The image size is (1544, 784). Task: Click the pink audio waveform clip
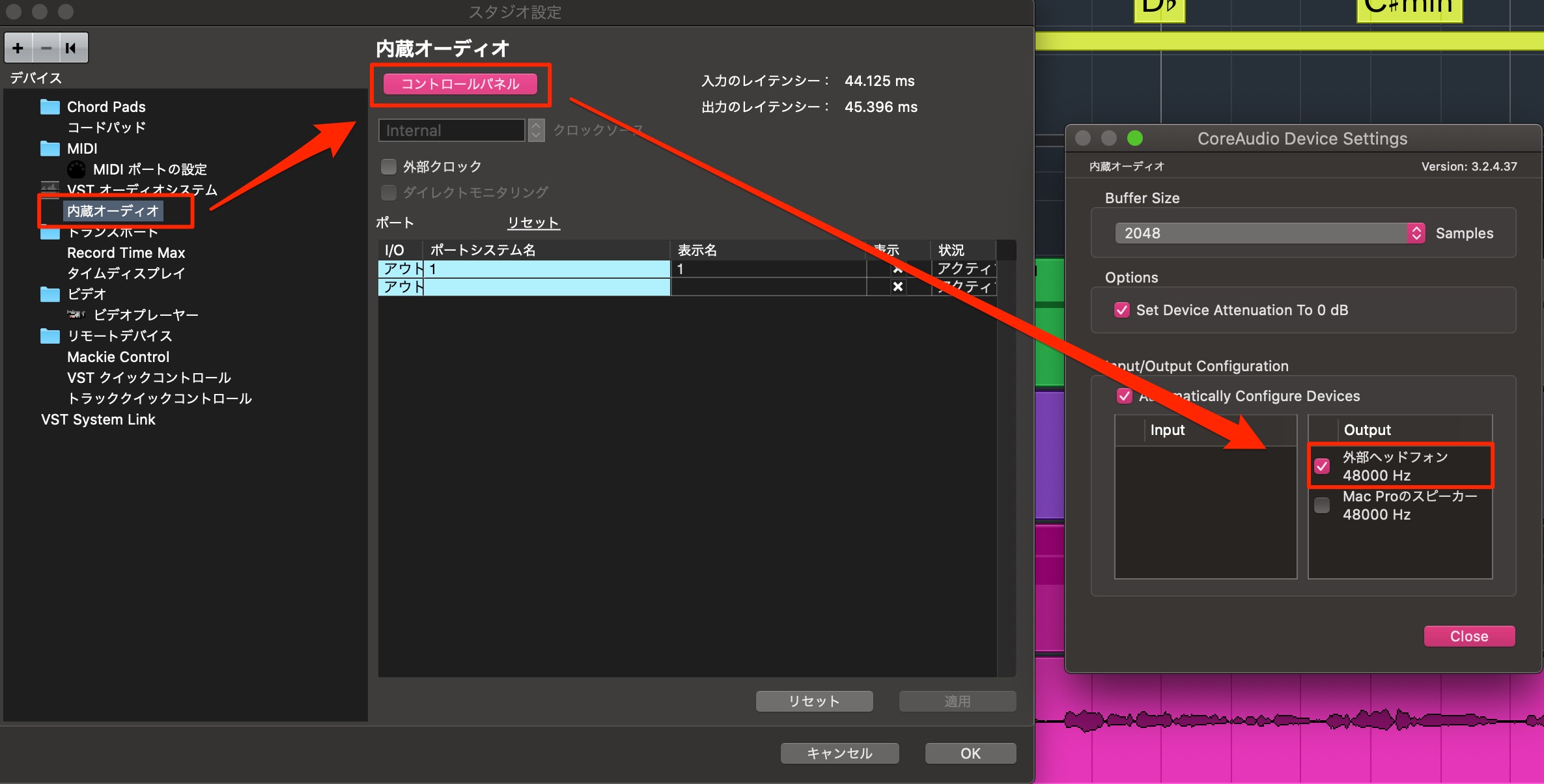point(1289,721)
